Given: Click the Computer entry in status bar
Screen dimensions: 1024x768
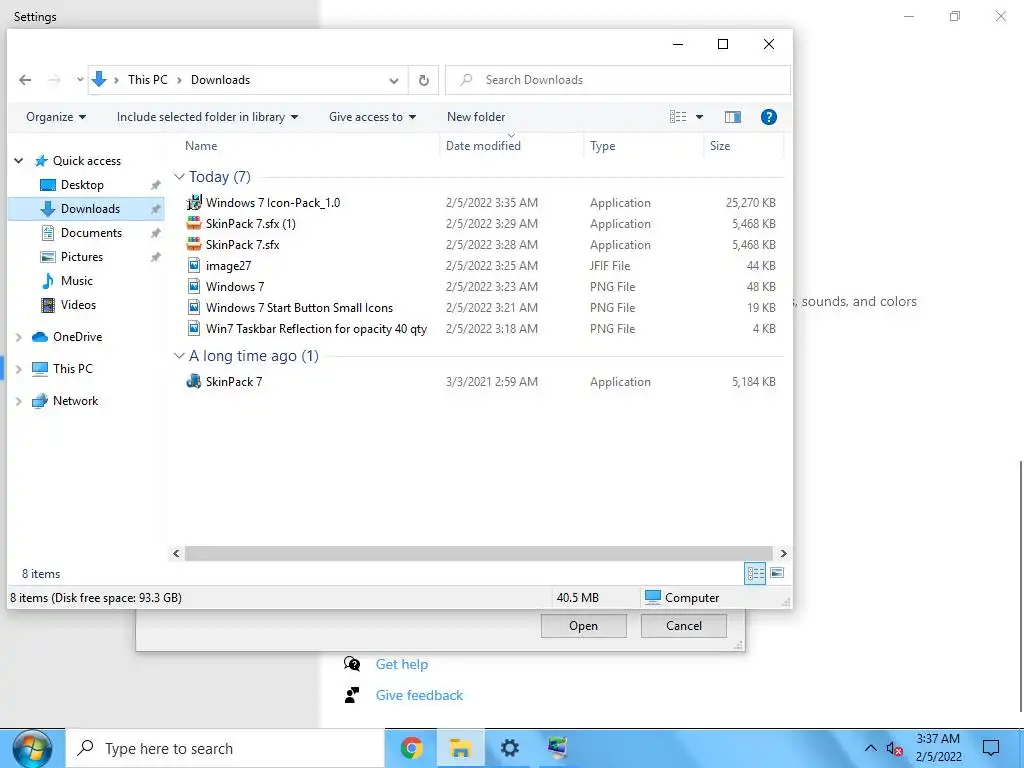Looking at the screenshot, I should tap(681, 598).
